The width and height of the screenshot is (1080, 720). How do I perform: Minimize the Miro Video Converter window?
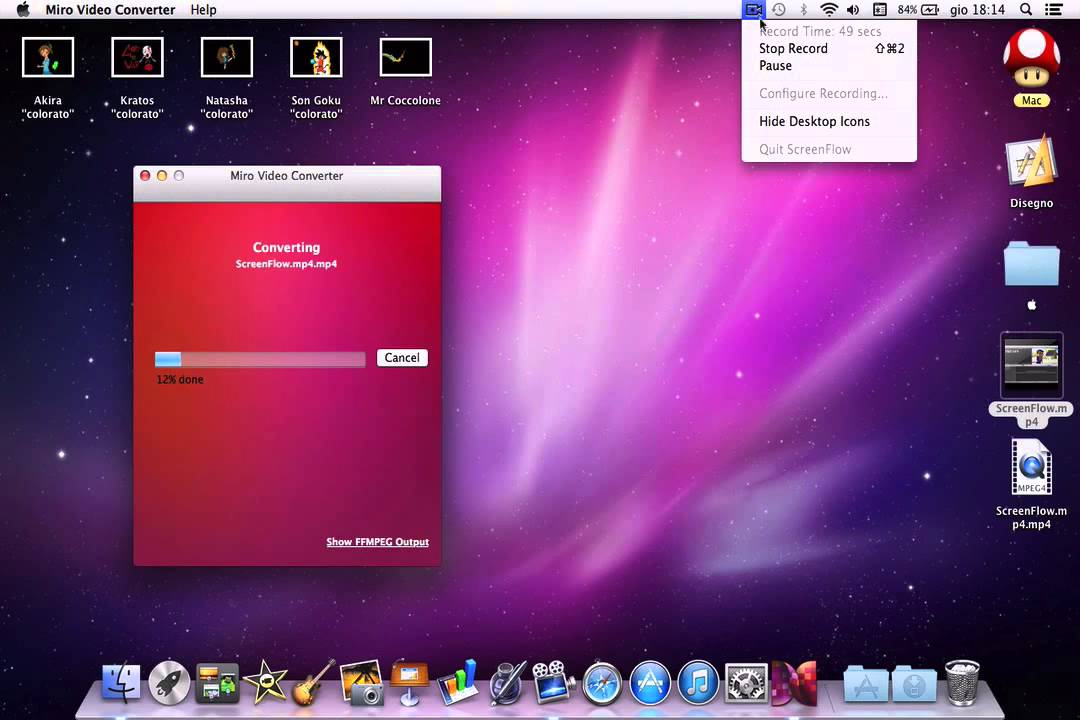(x=162, y=176)
